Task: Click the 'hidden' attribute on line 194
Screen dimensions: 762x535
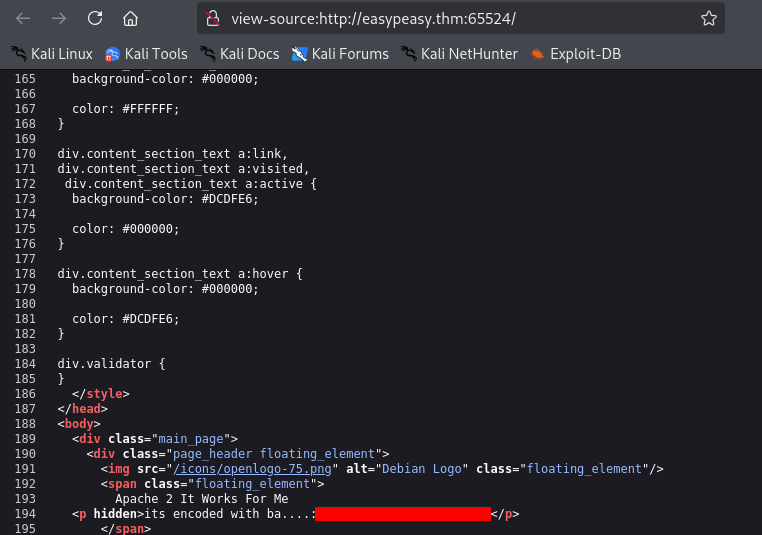Action: click(115, 514)
